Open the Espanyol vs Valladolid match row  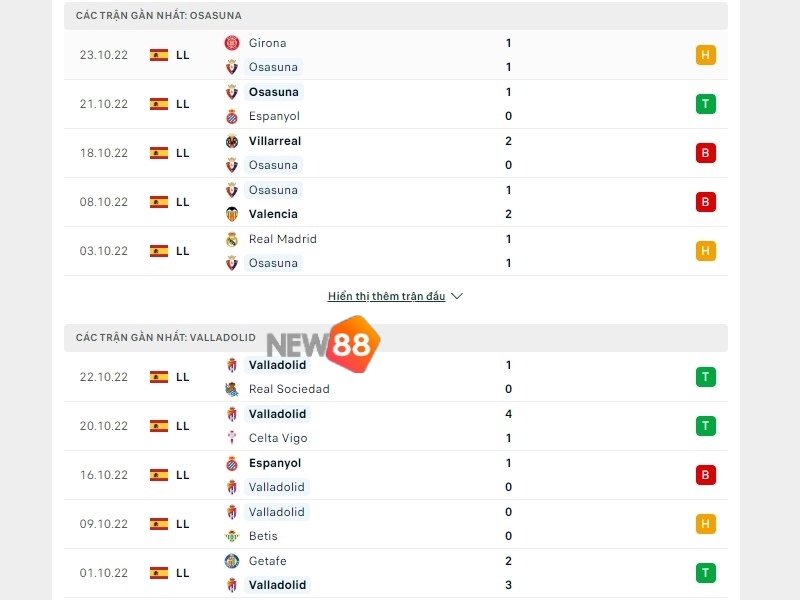(400, 474)
